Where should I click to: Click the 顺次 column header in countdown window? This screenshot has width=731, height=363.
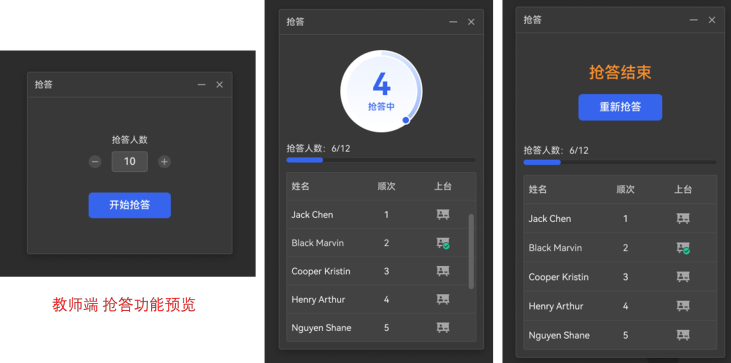[386, 186]
